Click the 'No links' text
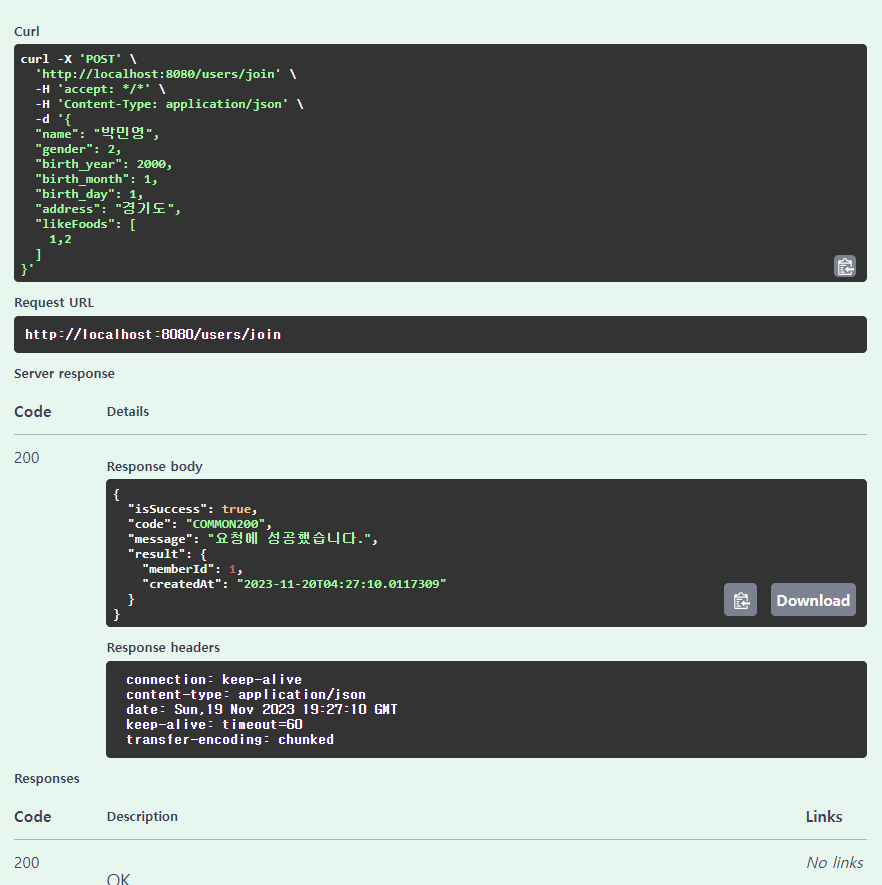This screenshot has width=882, height=885. tap(835, 862)
